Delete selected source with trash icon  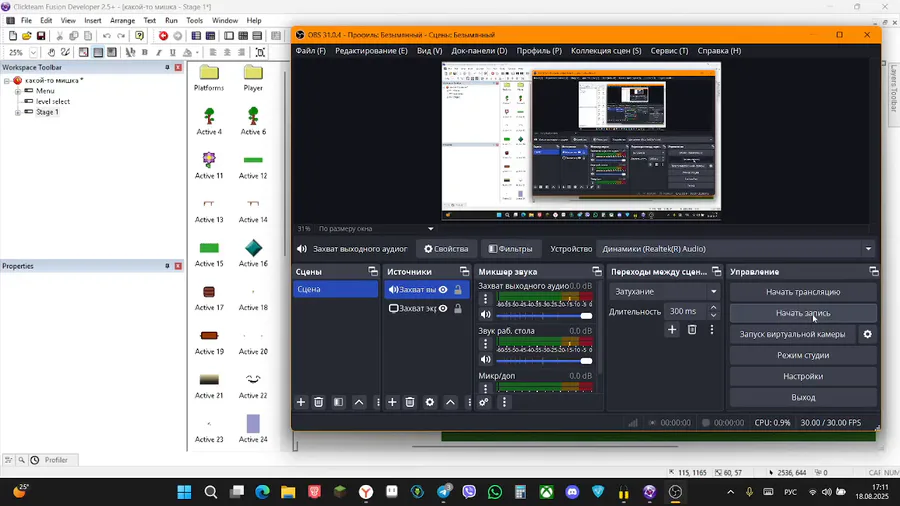point(410,402)
